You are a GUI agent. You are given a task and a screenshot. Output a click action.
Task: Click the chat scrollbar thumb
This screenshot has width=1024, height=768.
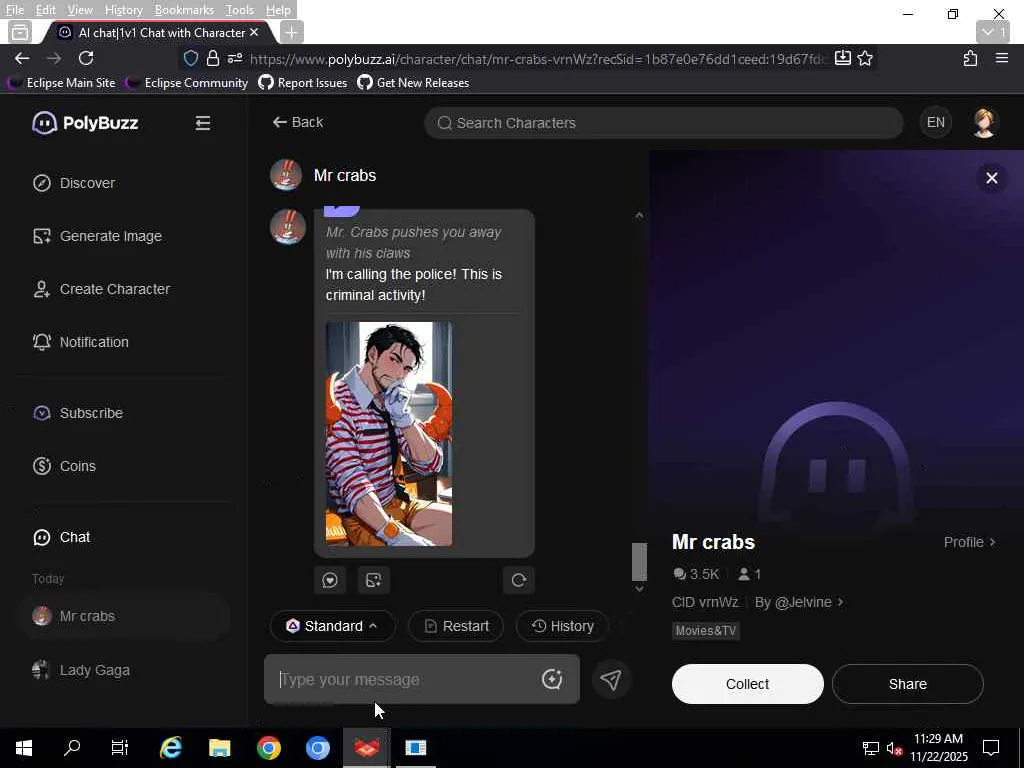pos(639,562)
